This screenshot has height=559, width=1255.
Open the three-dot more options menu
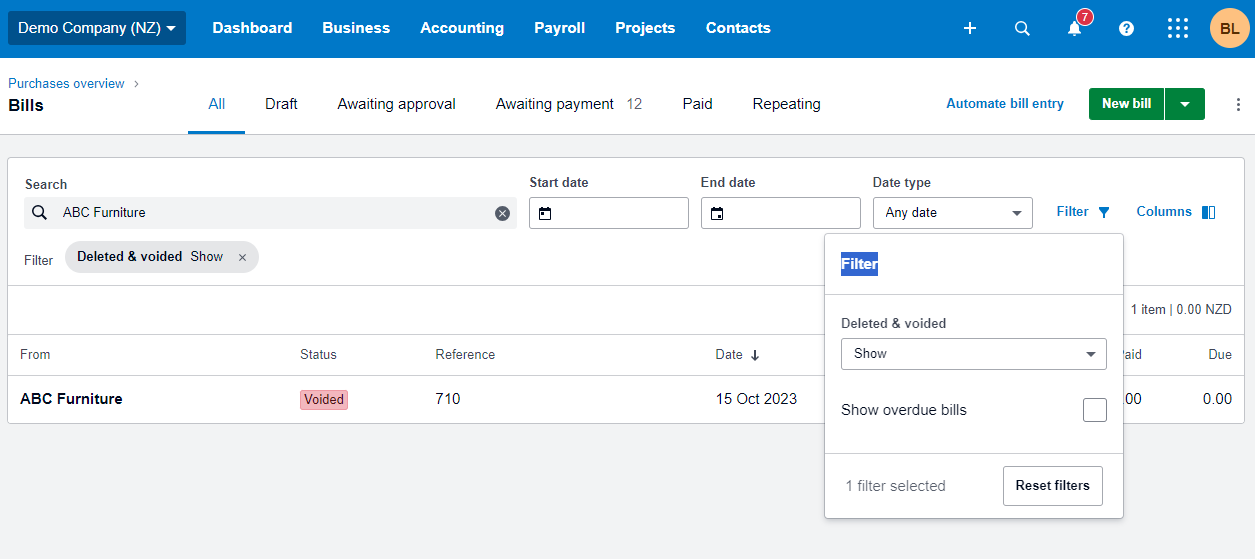[x=1238, y=104]
